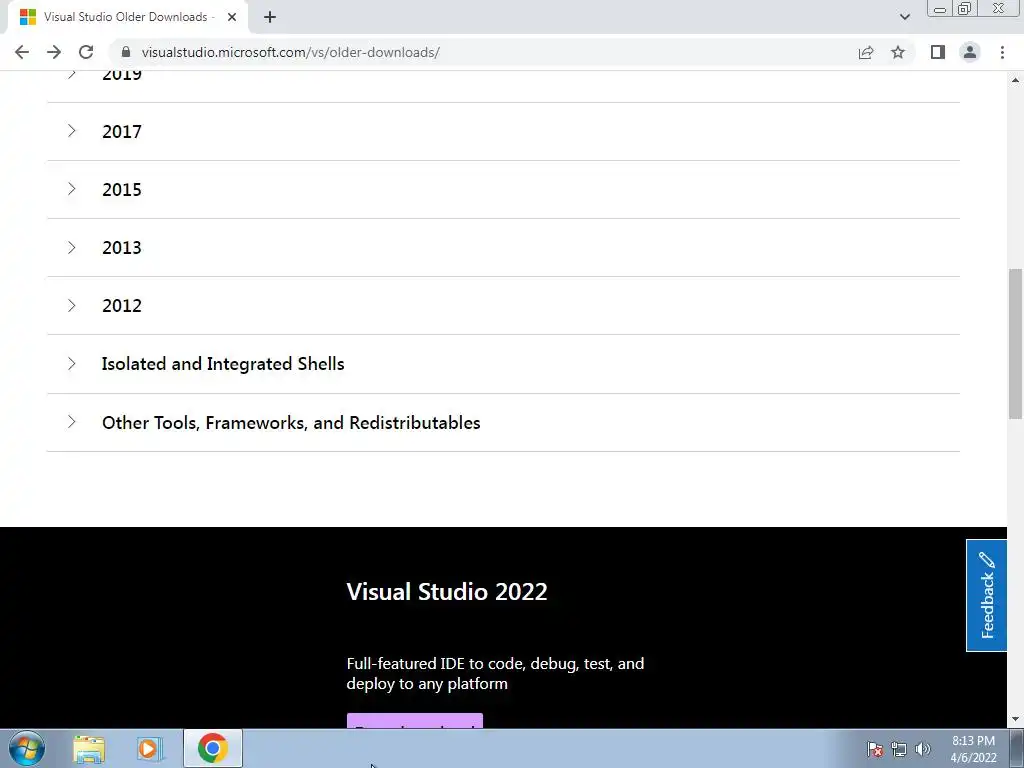Open the Chrome three-dot menu
Screen dimensions: 1024x768
tap(1002, 52)
